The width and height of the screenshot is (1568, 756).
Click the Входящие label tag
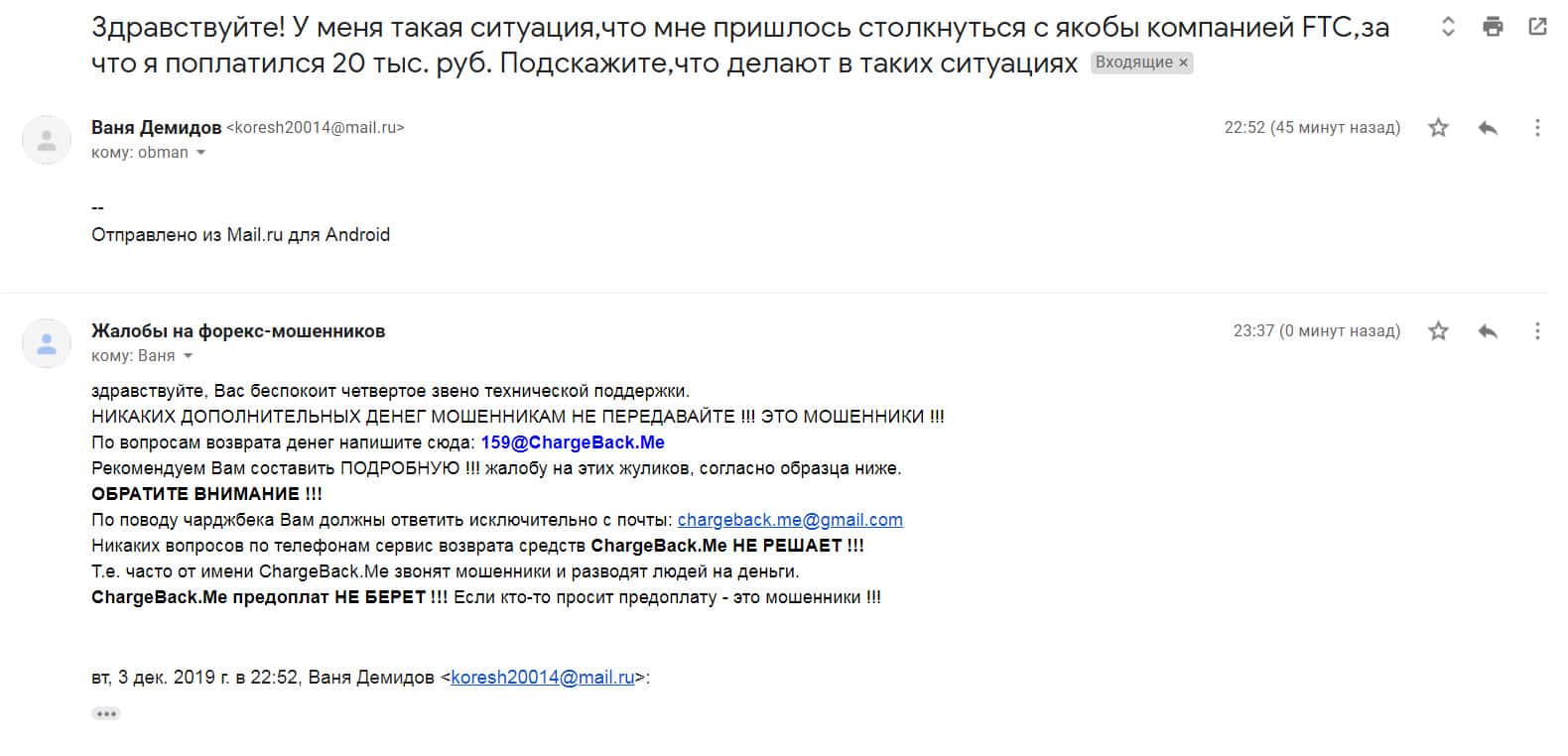(x=1133, y=63)
